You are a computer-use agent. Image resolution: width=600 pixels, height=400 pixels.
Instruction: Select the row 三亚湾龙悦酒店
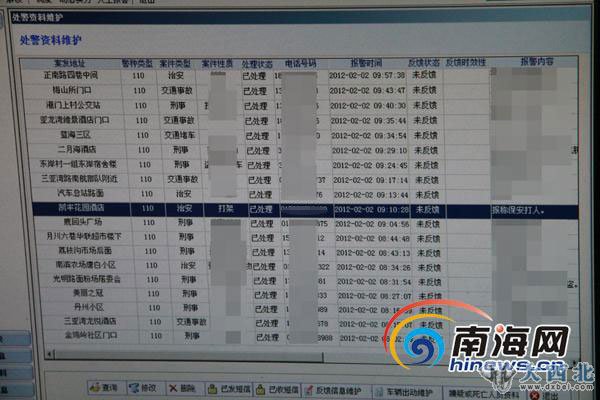307,322
